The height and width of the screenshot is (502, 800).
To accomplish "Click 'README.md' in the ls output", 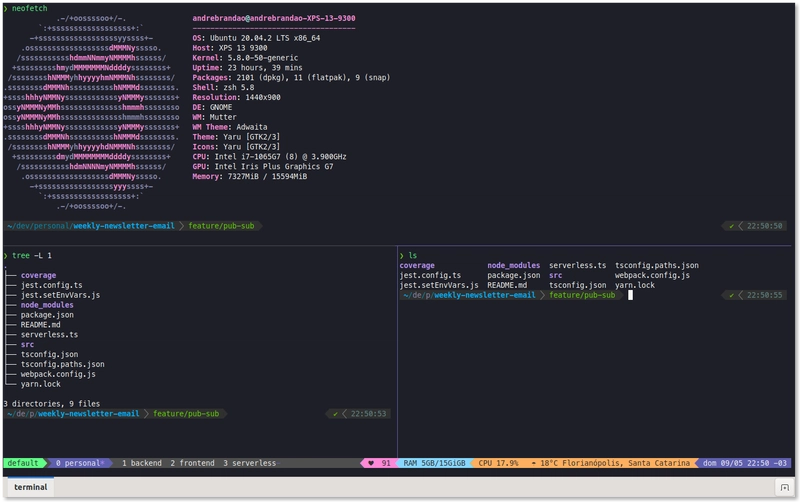I will click(507, 285).
